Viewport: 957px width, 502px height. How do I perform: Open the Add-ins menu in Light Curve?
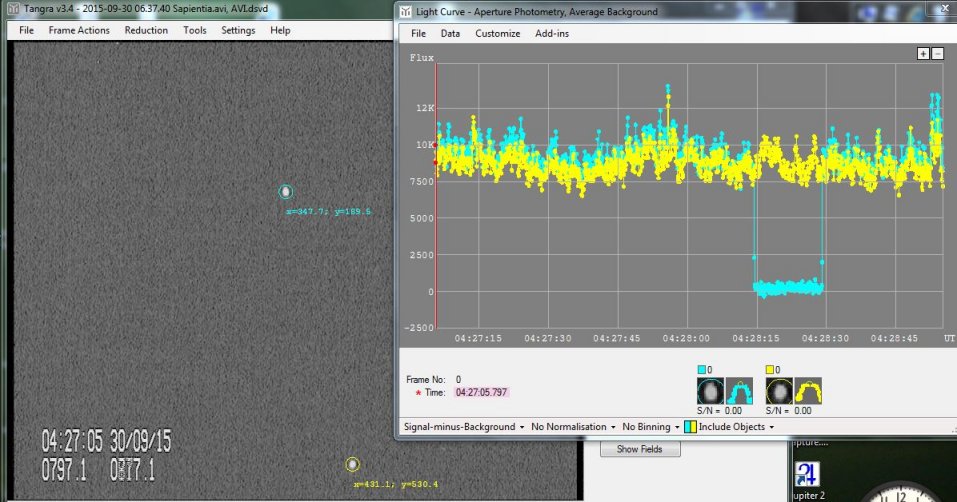[x=552, y=33]
